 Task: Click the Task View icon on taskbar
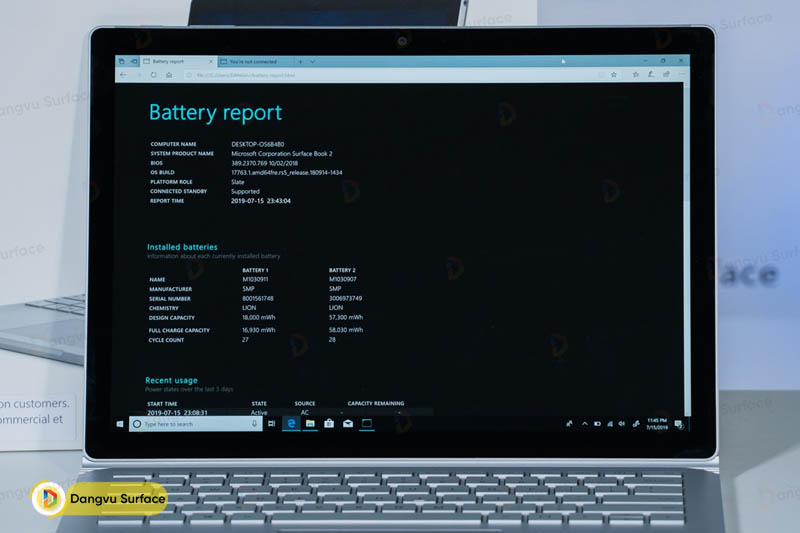coord(272,424)
